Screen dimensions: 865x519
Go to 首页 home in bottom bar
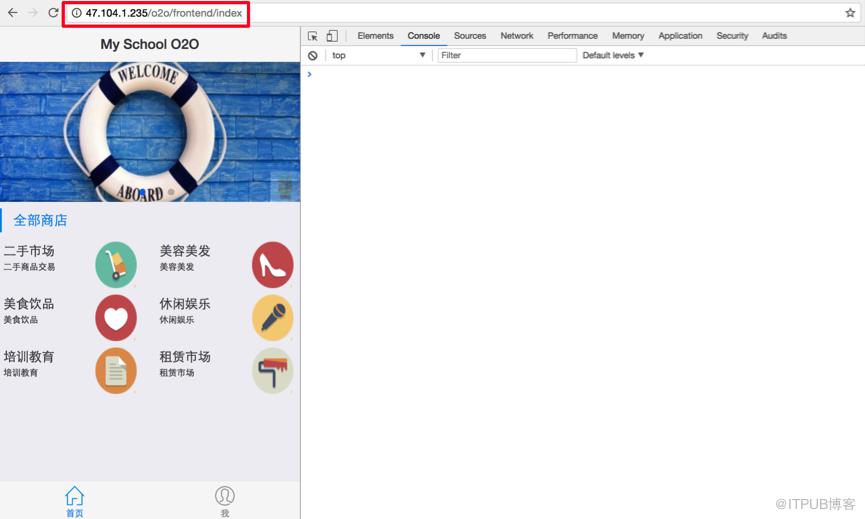(74, 501)
